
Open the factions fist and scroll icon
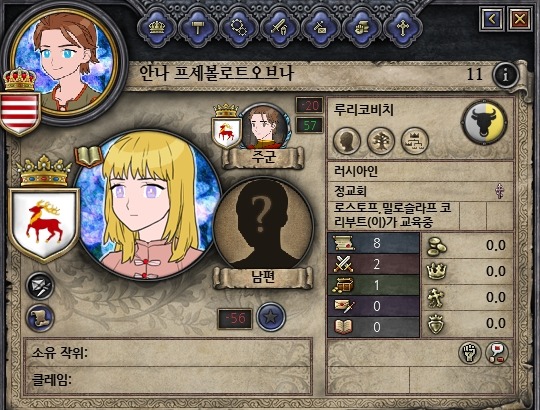point(362,28)
